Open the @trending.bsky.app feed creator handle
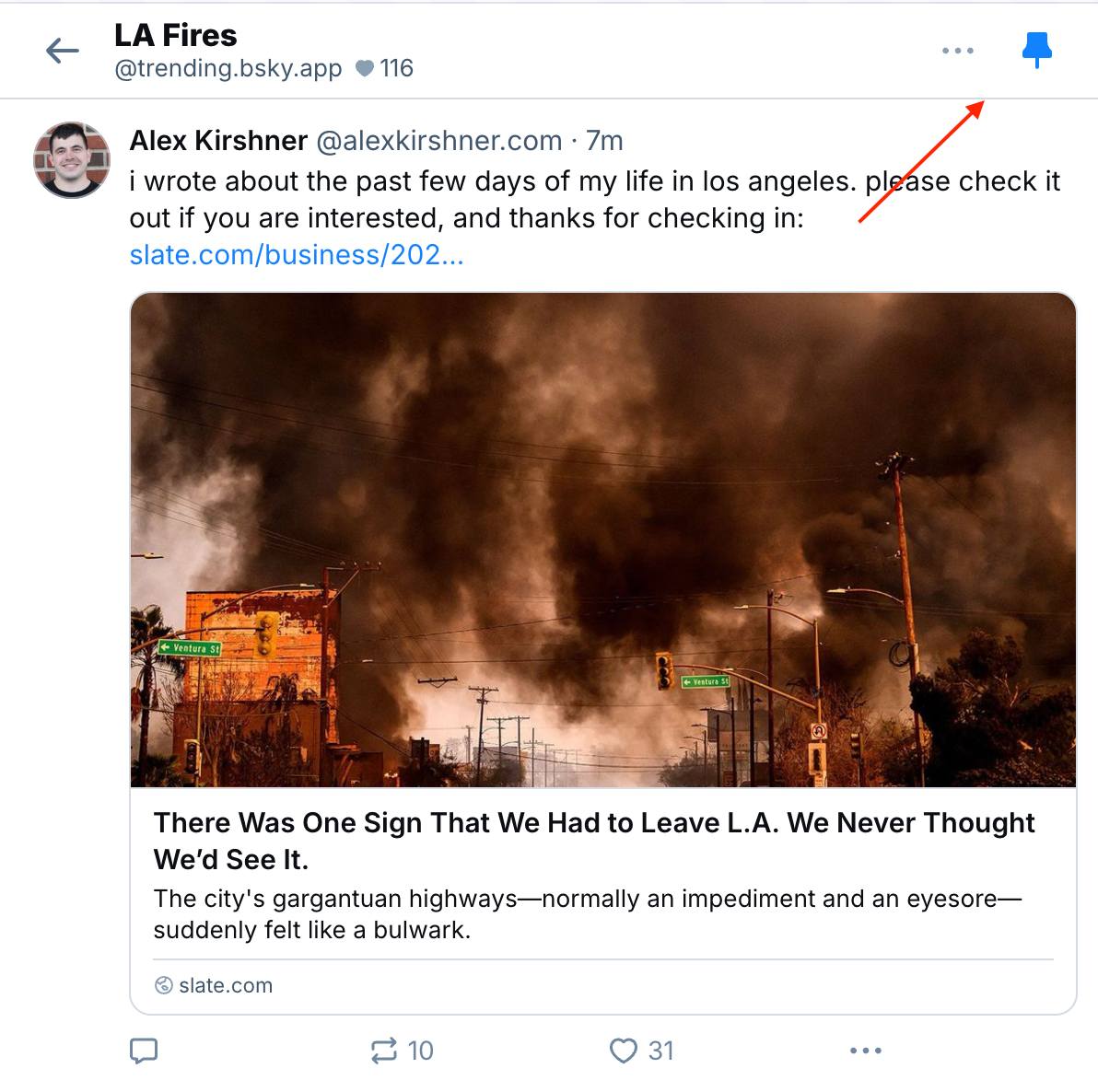1098x1092 pixels. click(x=228, y=68)
